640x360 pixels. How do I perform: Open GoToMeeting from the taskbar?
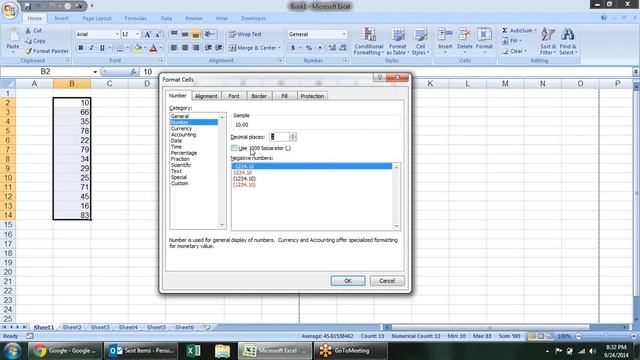(350, 351)
